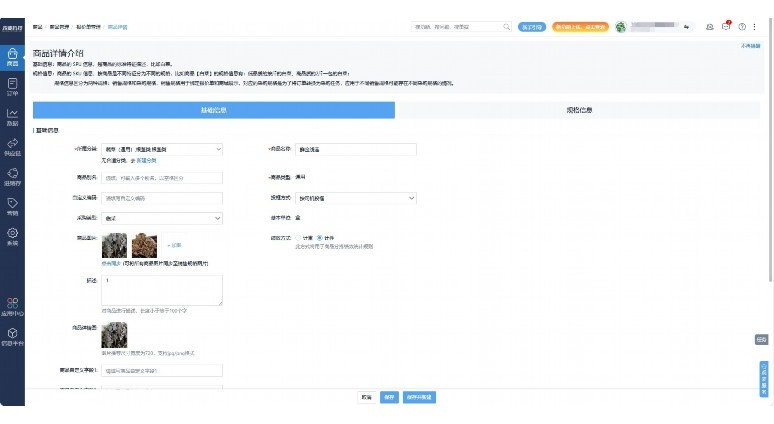Click the page vertical scrollbar on right
The height and width of the screenshot is (424, 774).
coord(770,148)
